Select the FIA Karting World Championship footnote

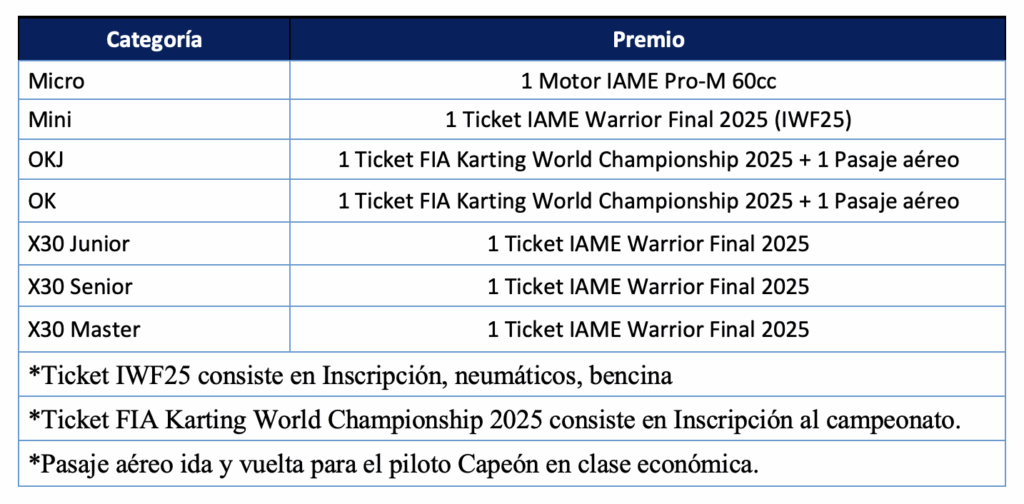[x=495, y=421]
